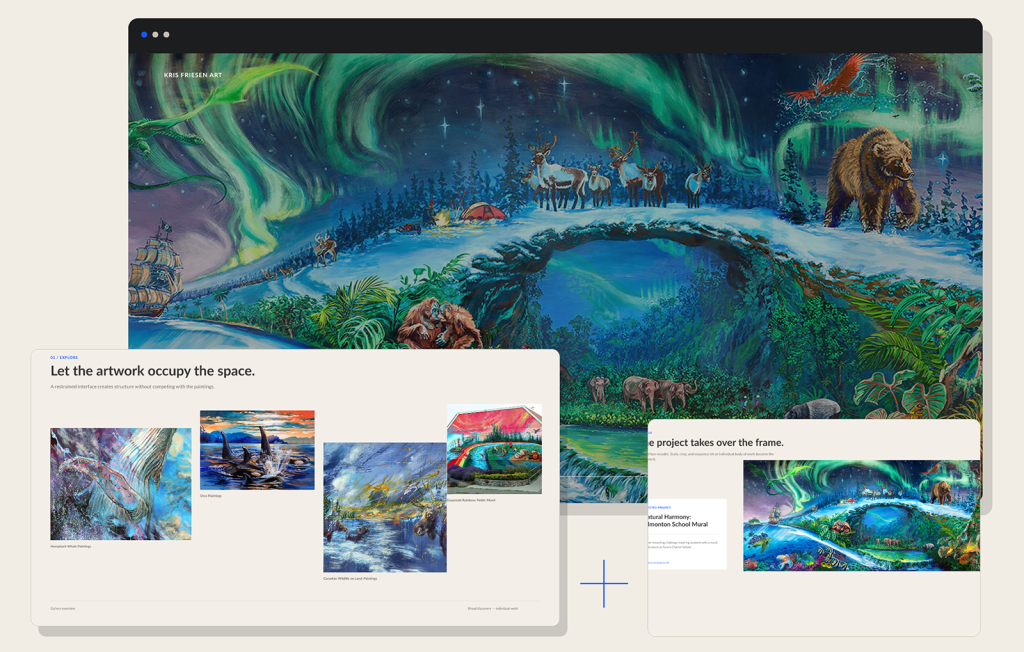Click heading 'Let the artwork occupy the space.'
The width and height of the screenshot is (1024, 652).
pos(153,371)
